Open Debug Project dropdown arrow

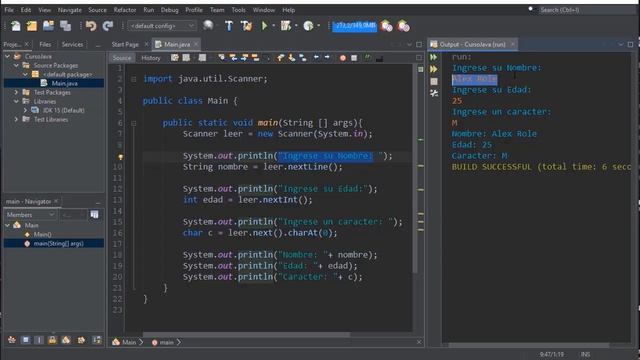point(296,26)
